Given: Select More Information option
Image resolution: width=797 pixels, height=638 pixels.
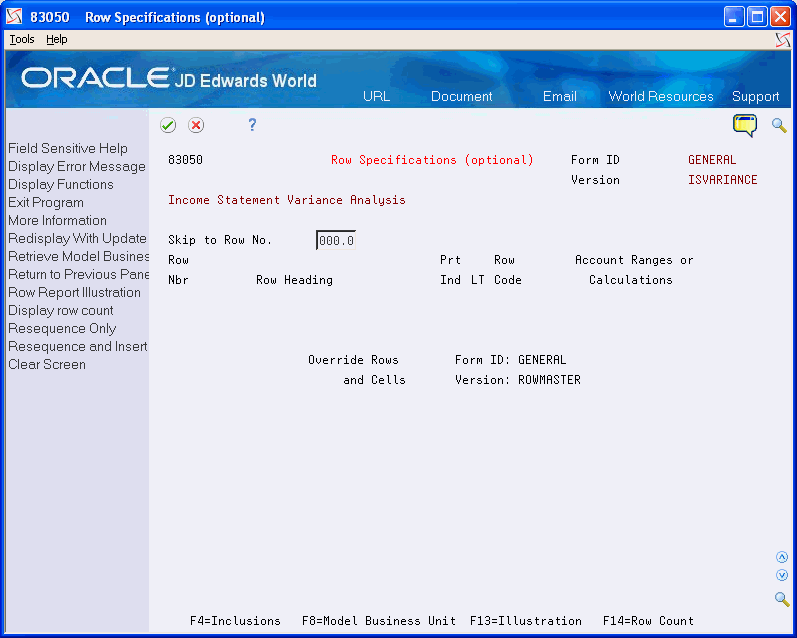Looking at the screenshot, I should coord(57,221).
